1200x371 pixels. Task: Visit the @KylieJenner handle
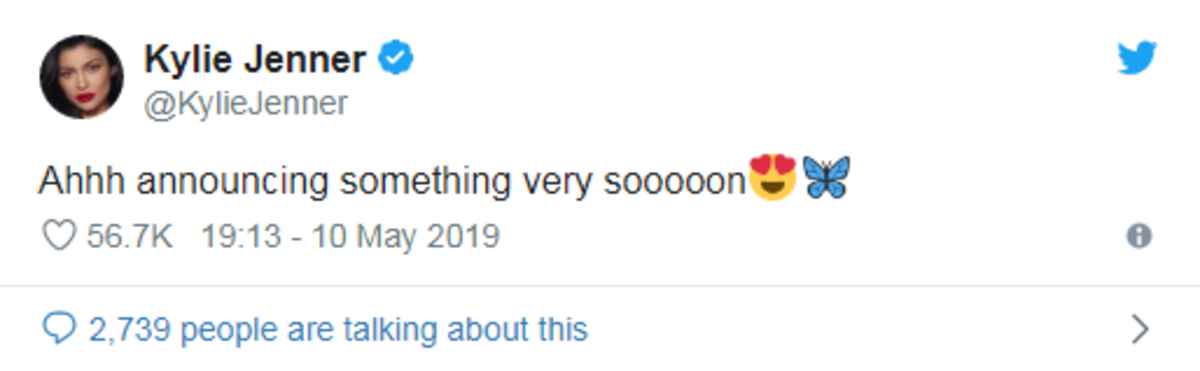tap(245, 104)
